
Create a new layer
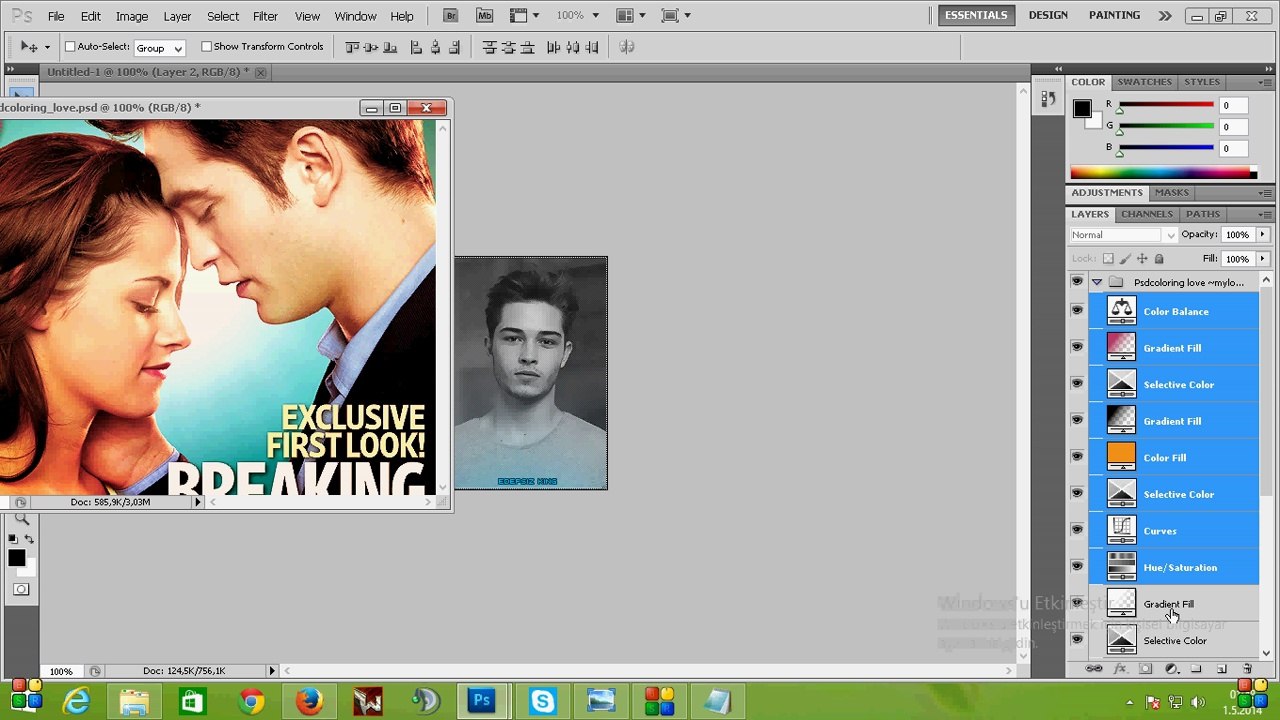1222,668
